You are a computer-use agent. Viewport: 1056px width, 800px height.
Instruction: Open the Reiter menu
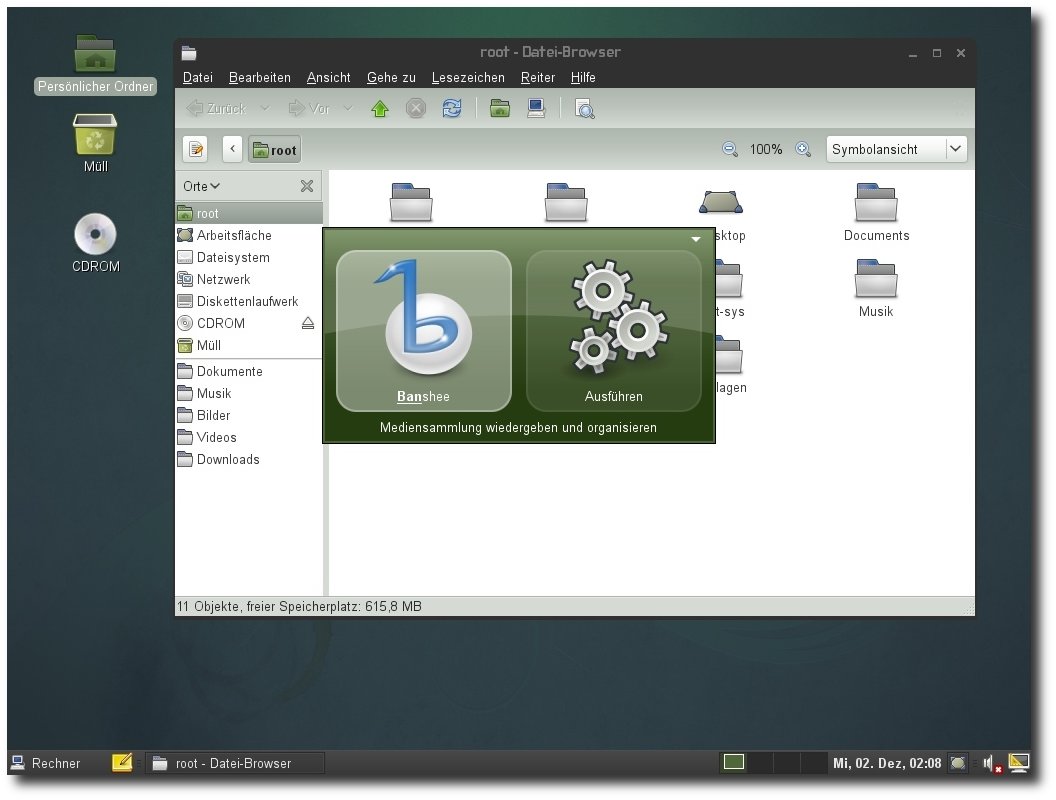pos(537,77)
